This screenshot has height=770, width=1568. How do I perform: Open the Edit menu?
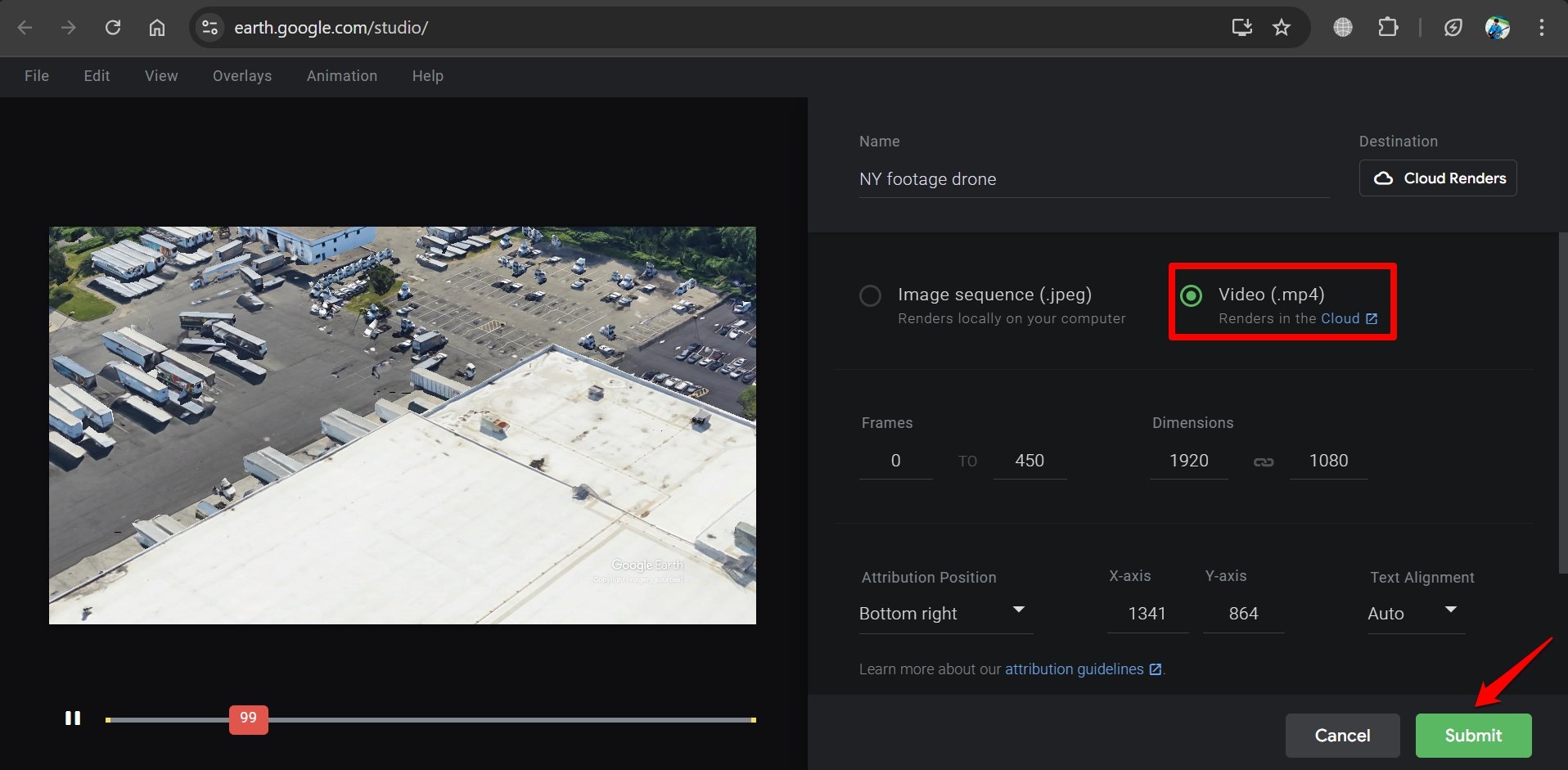point(97,76)
